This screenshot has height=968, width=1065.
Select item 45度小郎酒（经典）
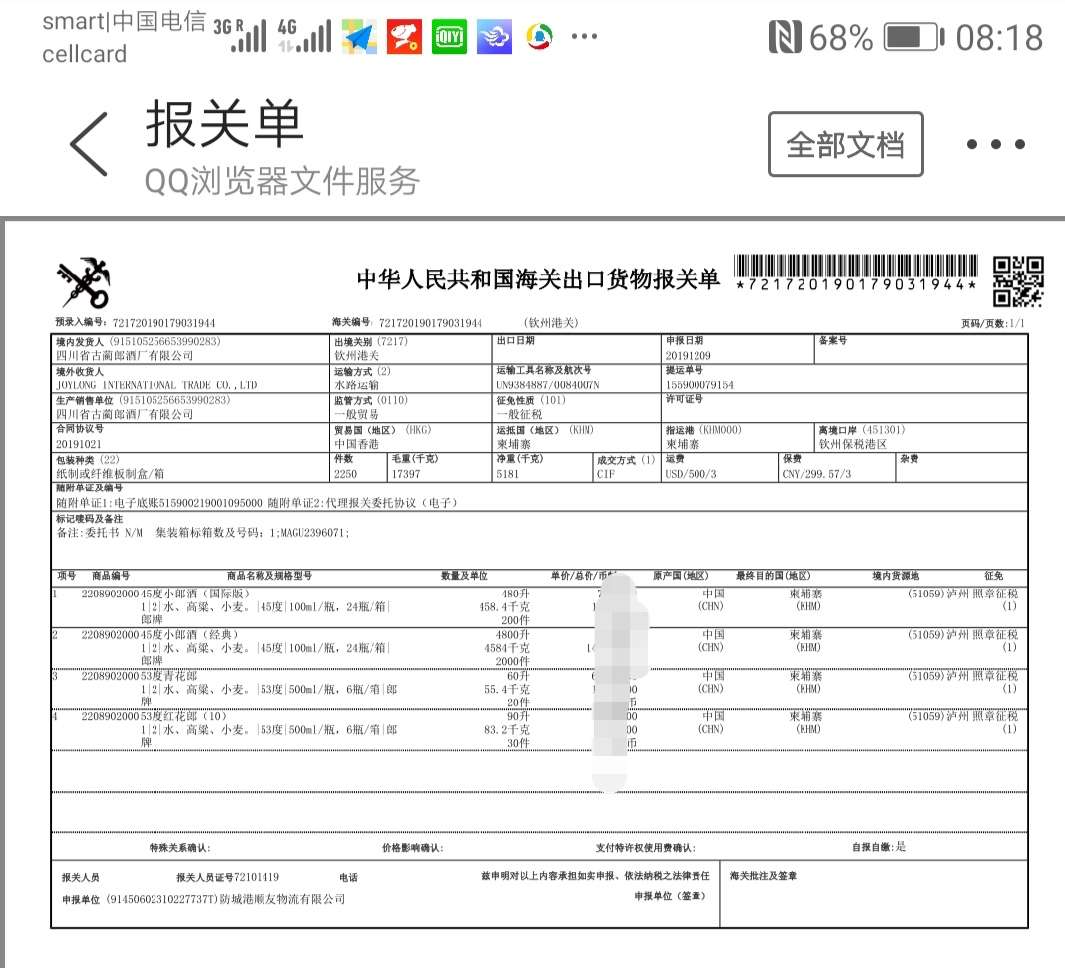(x=189, y=634)
